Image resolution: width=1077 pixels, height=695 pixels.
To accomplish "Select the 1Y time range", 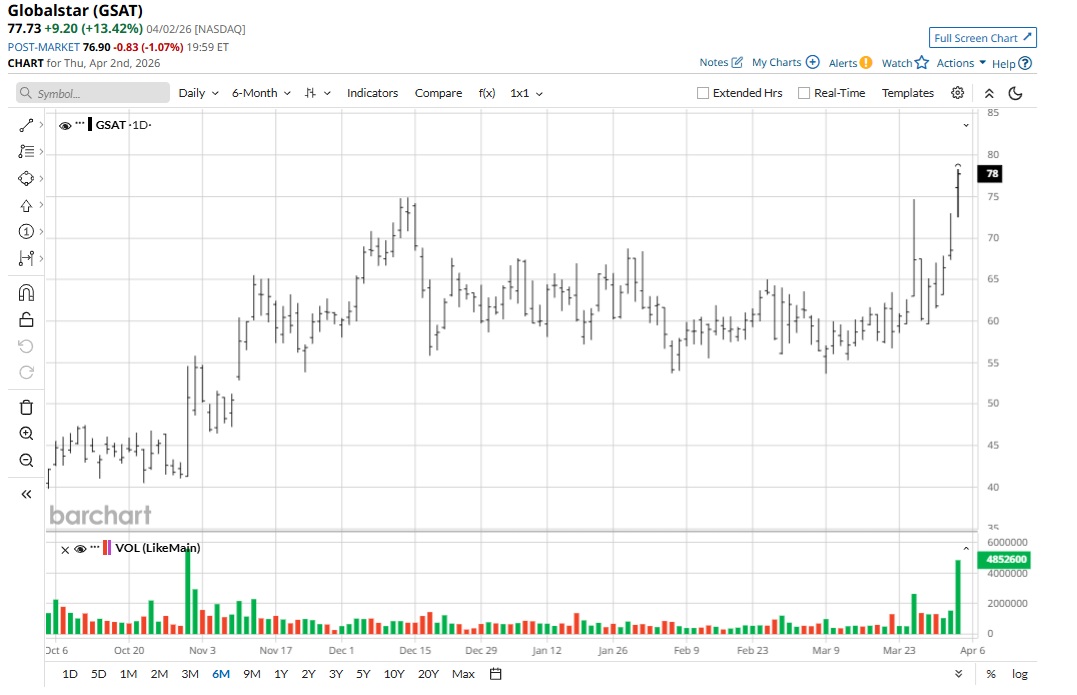I will pyautogui.click(x=281, y=674).
